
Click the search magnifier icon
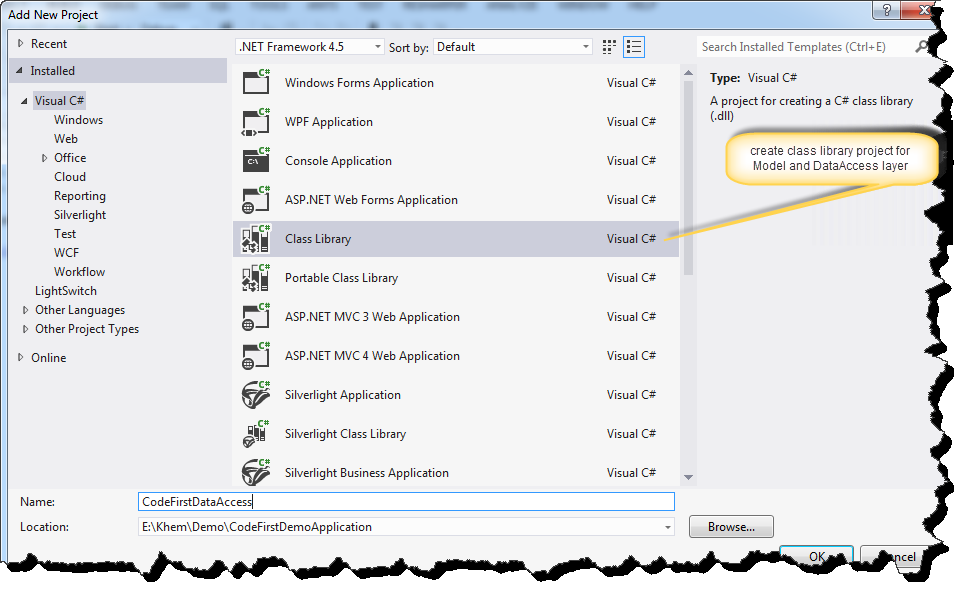pyautogui.click(x=922, y=46)
